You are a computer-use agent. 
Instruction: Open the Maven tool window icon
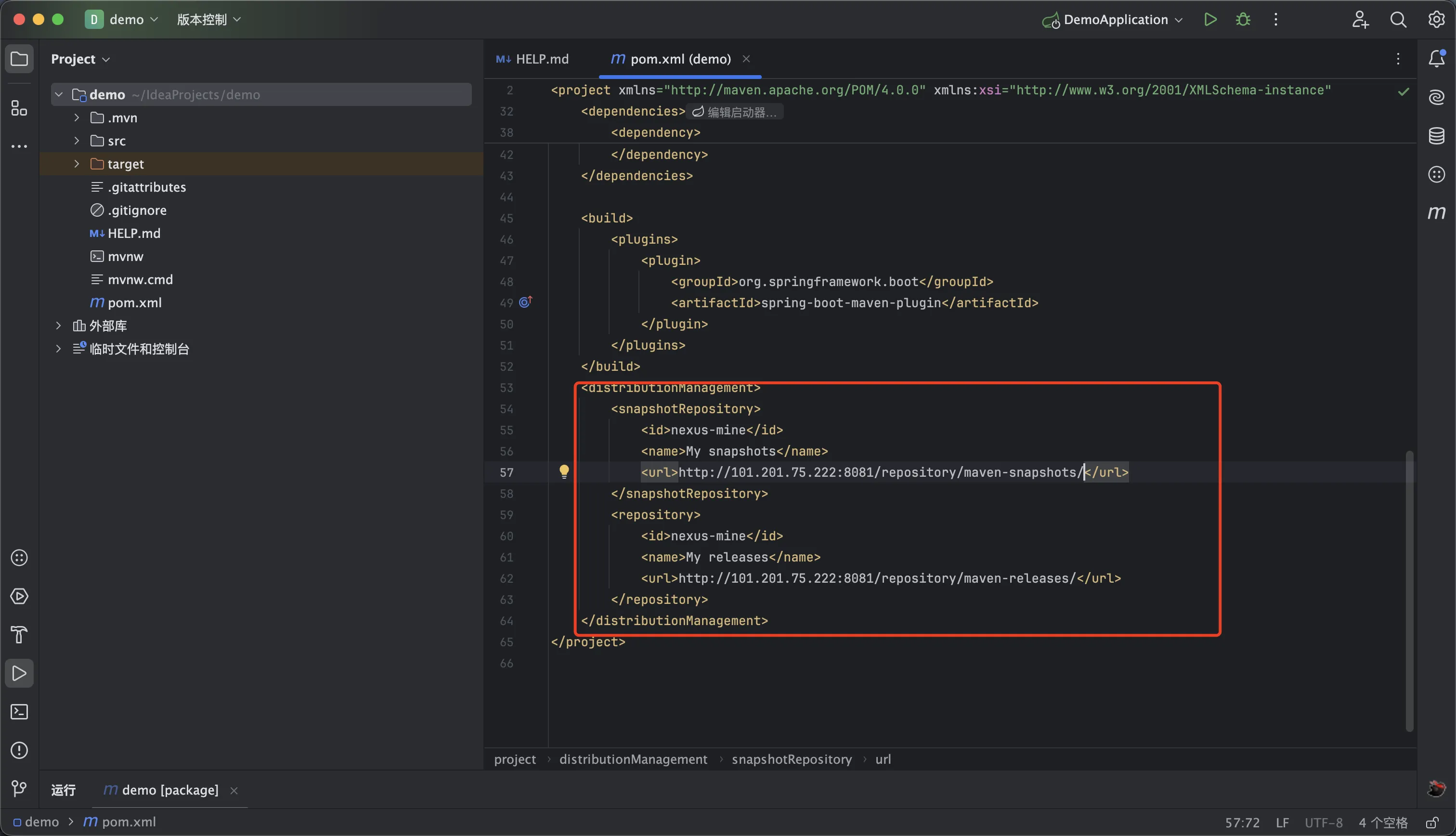click(1436, 213)
